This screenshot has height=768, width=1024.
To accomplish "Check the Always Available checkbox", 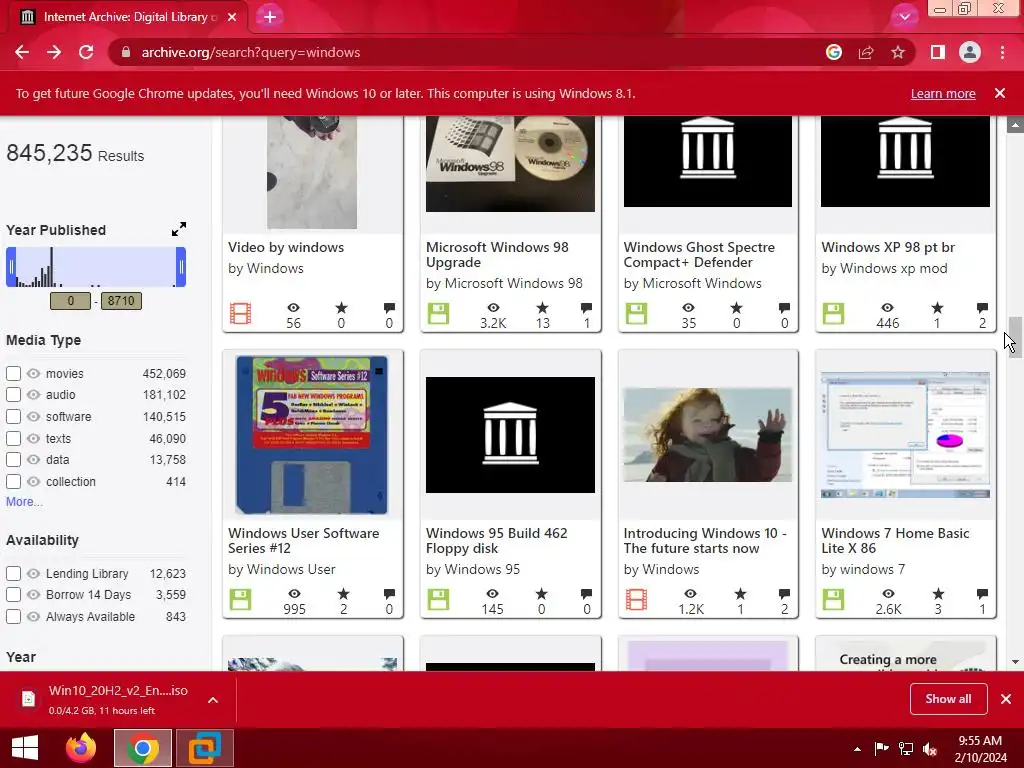I will tap(14, 616).
